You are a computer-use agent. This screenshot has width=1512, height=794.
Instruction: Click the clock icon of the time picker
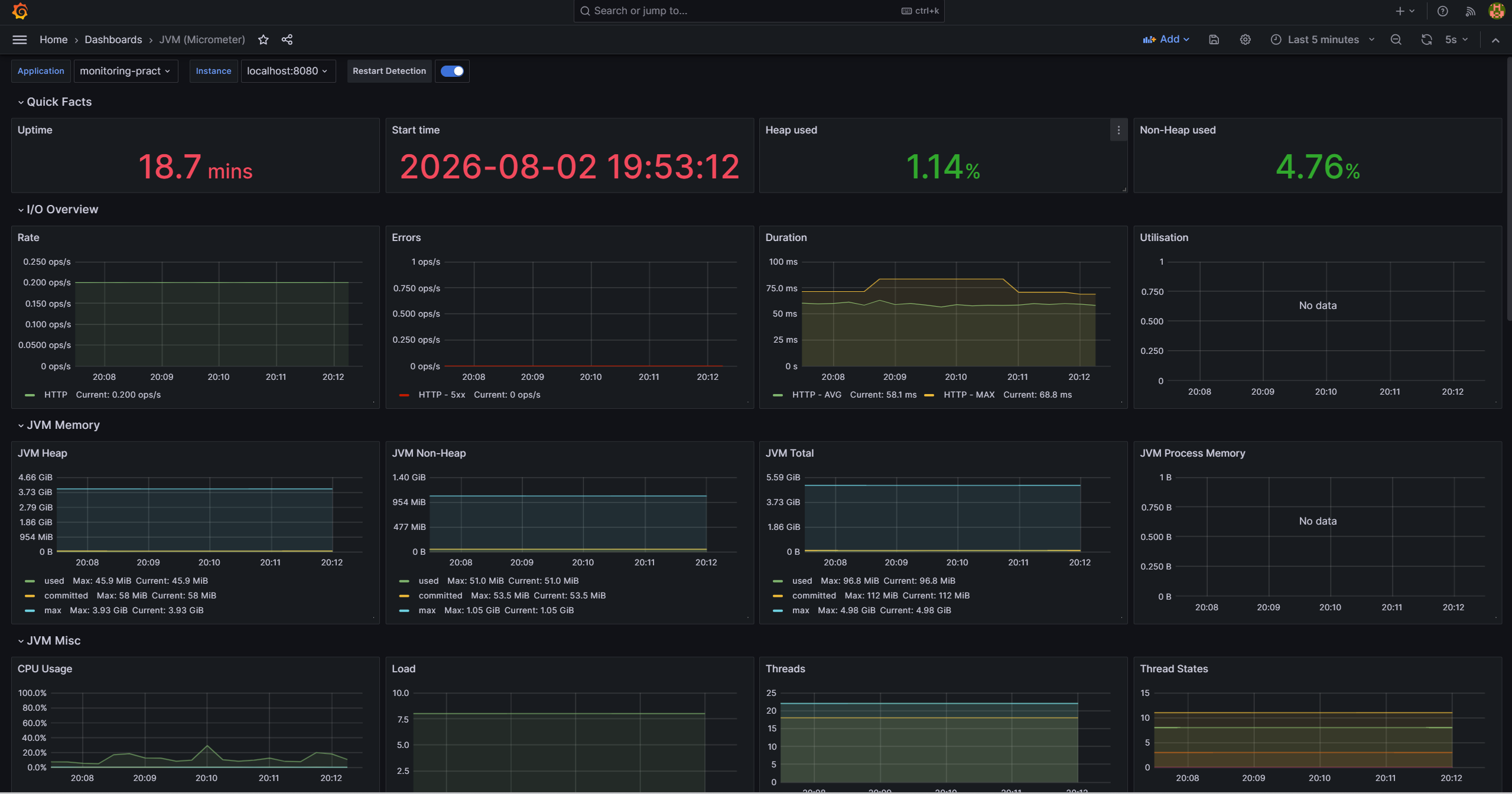coord(1276,40)
